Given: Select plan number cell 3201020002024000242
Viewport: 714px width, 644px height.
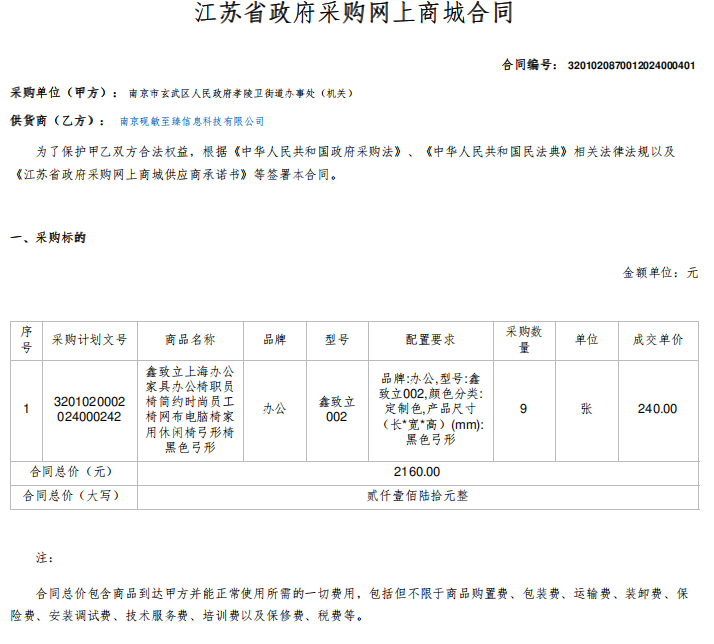Looking at the screenshot, I should pos(90,409).
